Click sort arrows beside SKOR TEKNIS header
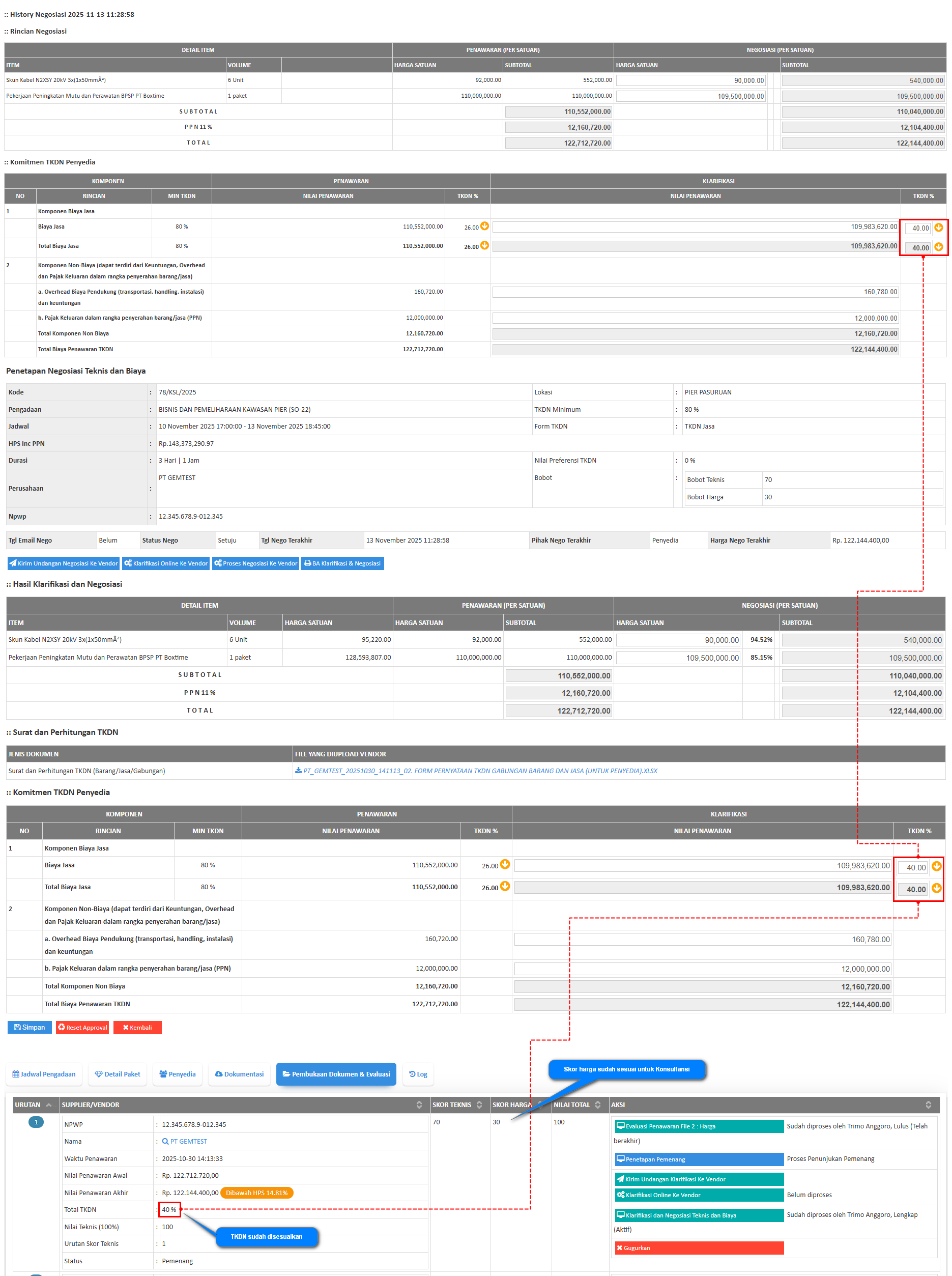Screen dimensions: 952x1276 (x=479, y=1105)
